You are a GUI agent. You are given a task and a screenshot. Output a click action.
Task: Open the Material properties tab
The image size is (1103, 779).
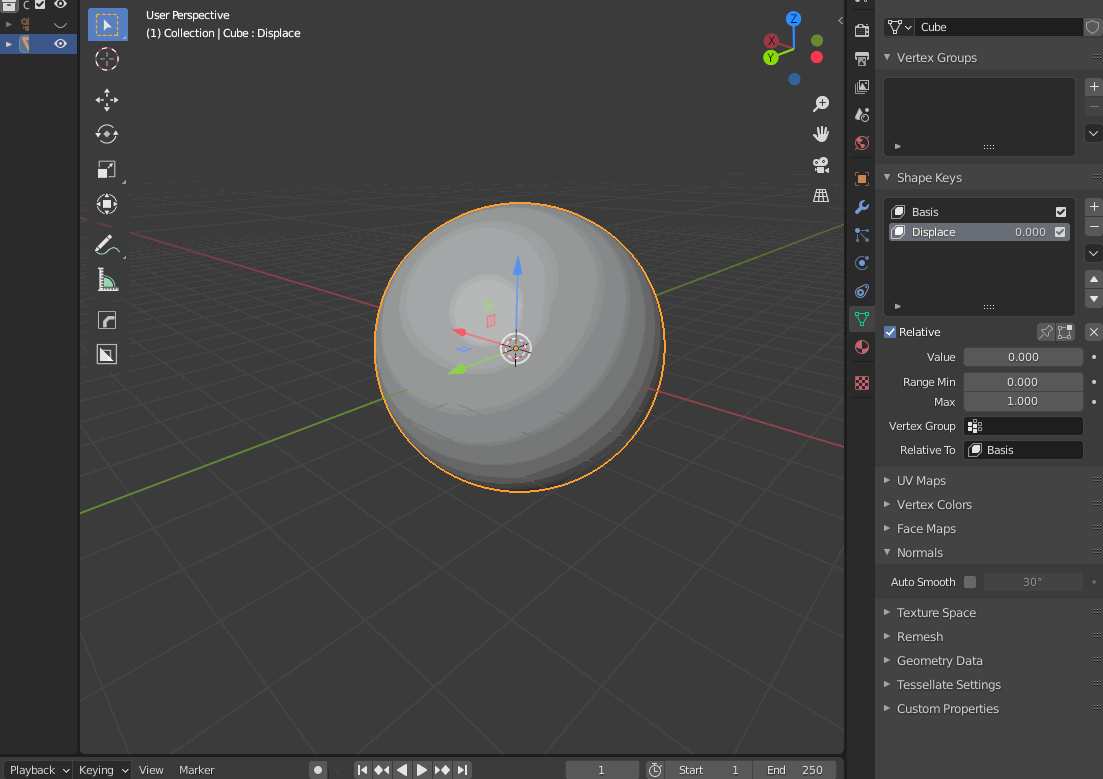[x=862, y=347]
